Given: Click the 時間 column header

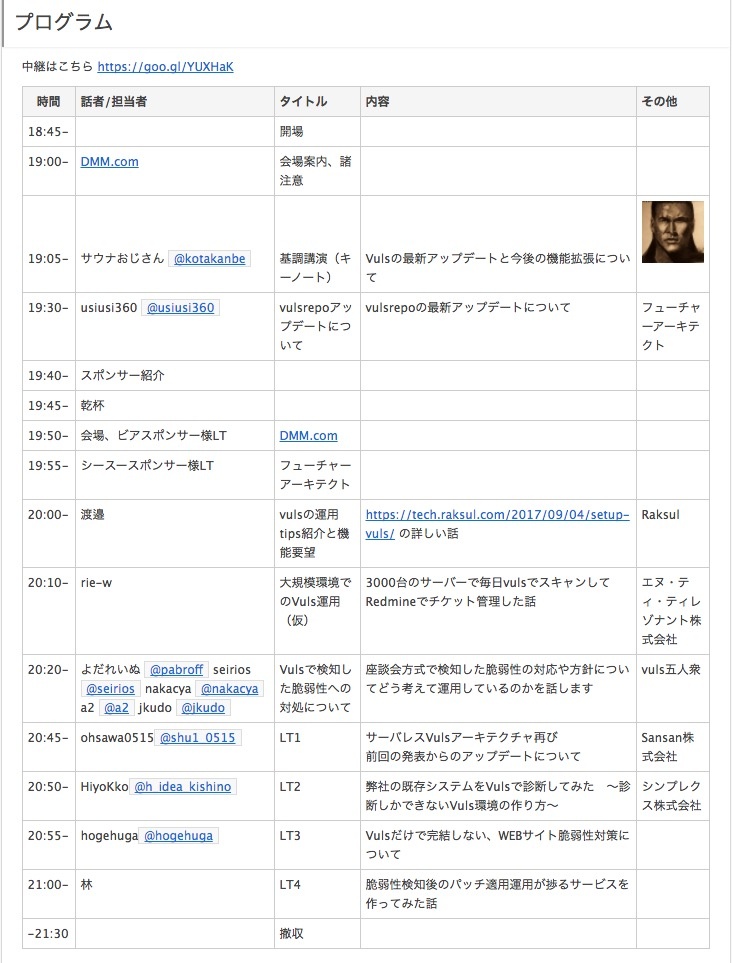Looking at the screenshot, I should [x=48, y=102].
